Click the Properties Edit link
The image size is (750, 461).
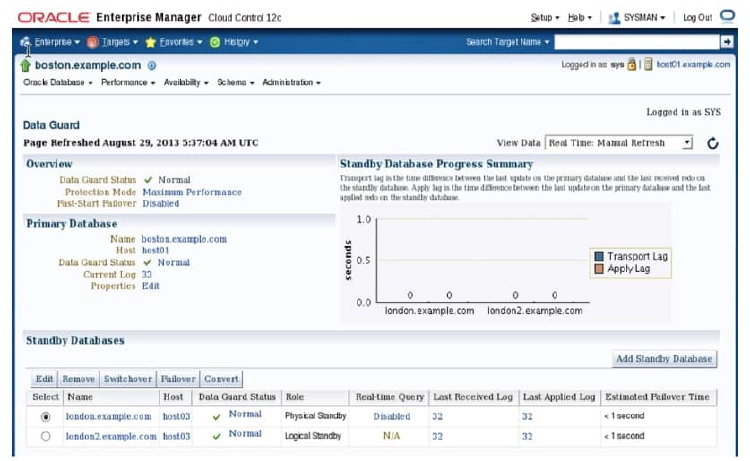pyautogui.click(x=151, y=286)
